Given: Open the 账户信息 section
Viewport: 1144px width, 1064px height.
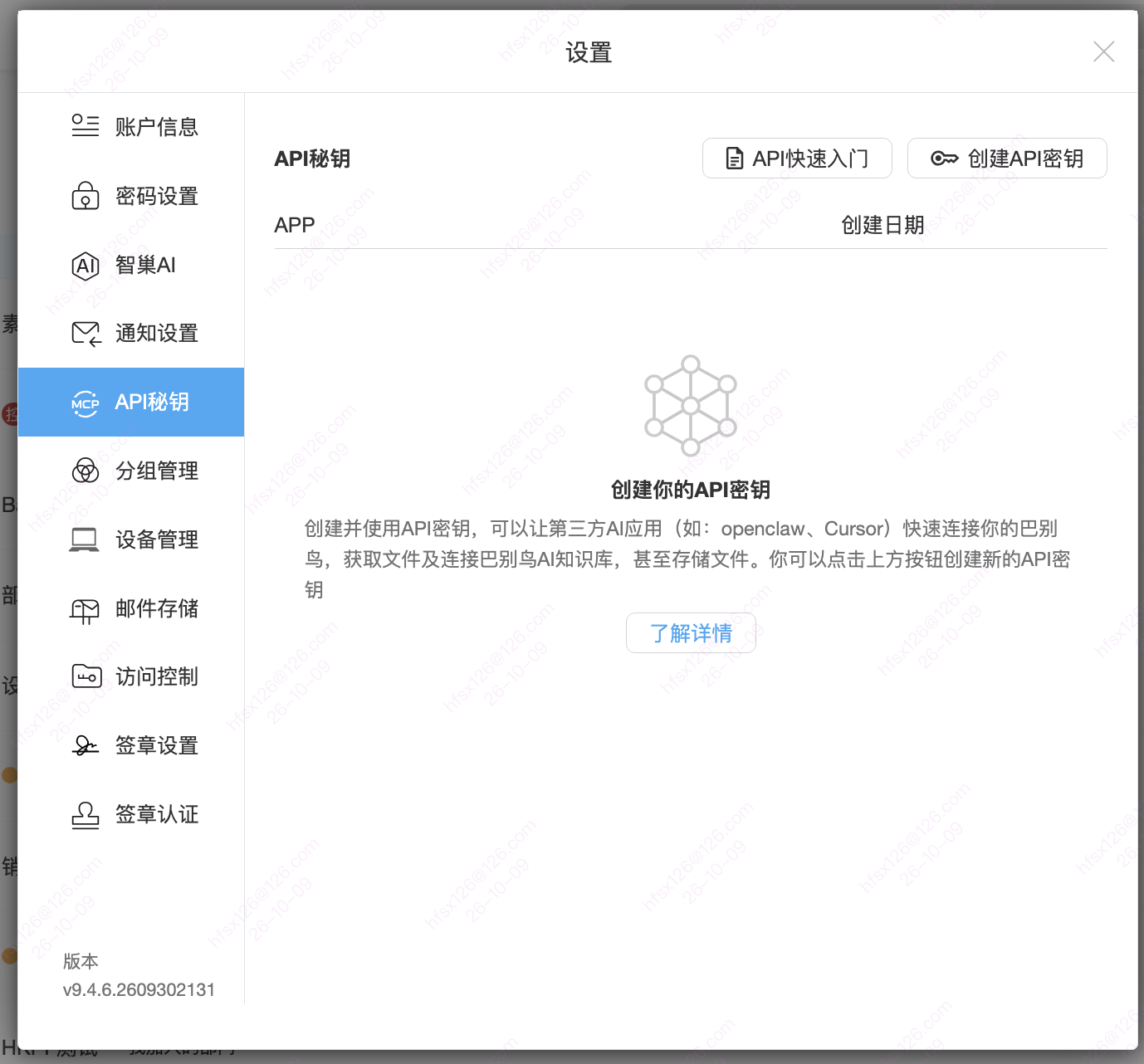Looking at the screenshot, I should click(x=131, y=126).
